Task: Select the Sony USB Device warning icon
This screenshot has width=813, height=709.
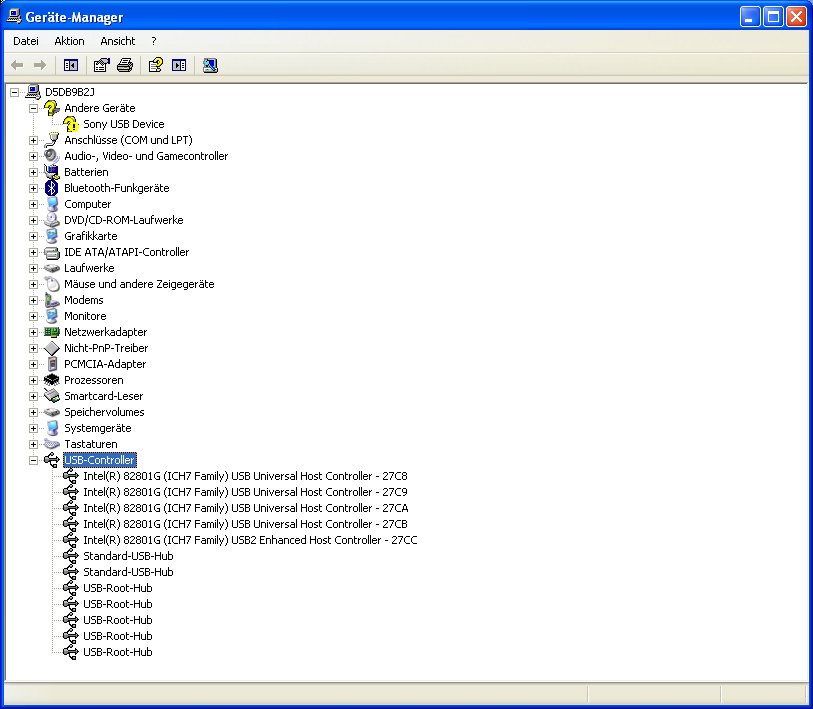Action: click(x=69, y=124)
